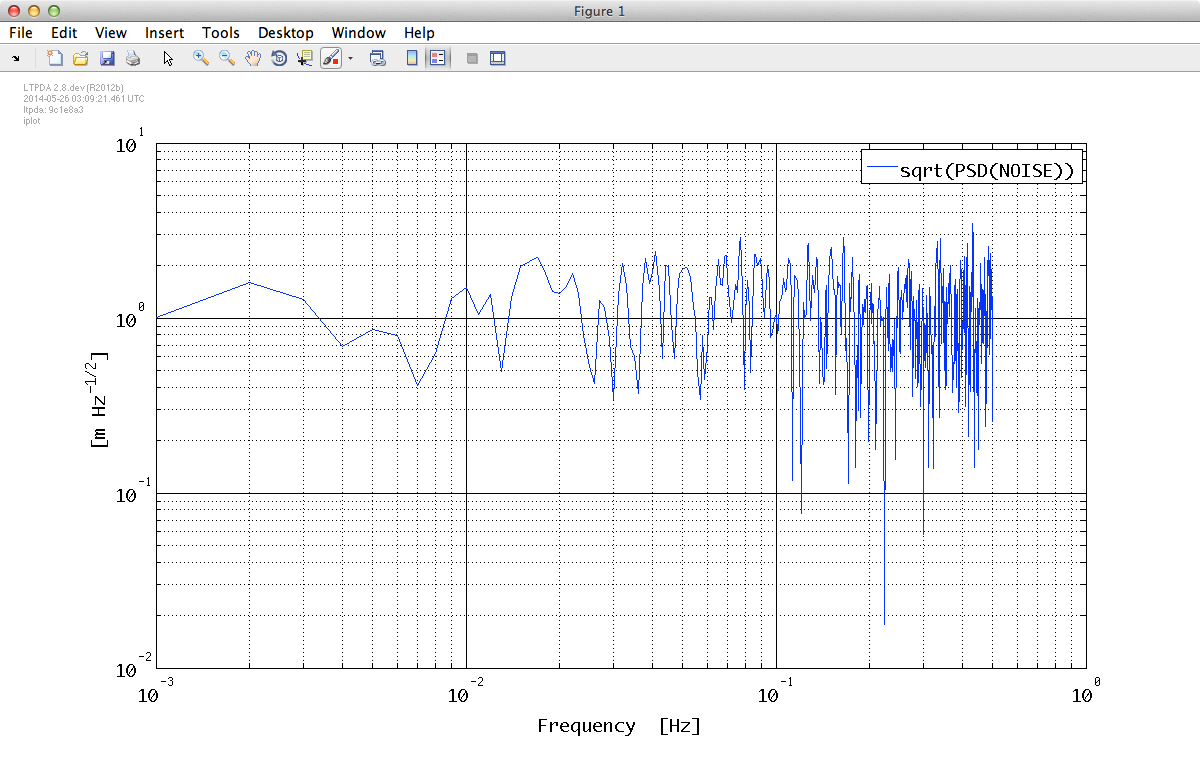Toggle Link Plot
This screenshot has width=1200, height=773.
[378, 58]
